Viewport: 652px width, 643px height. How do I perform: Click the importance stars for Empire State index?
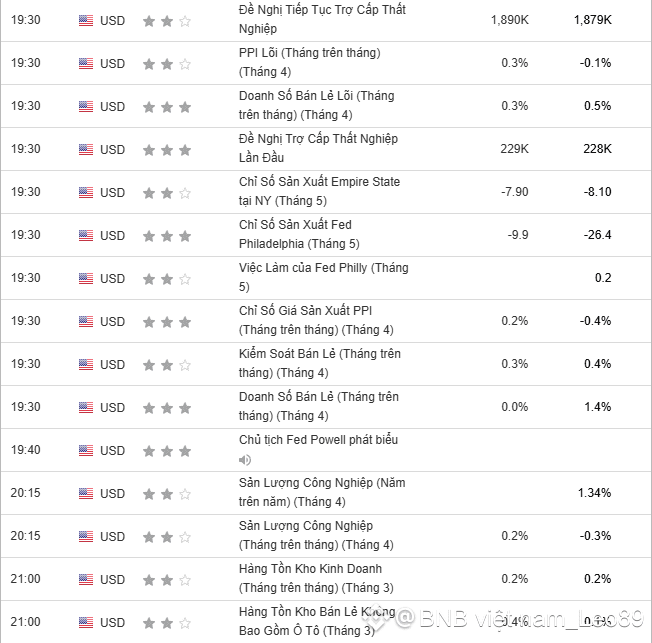(x=166, y=192)
